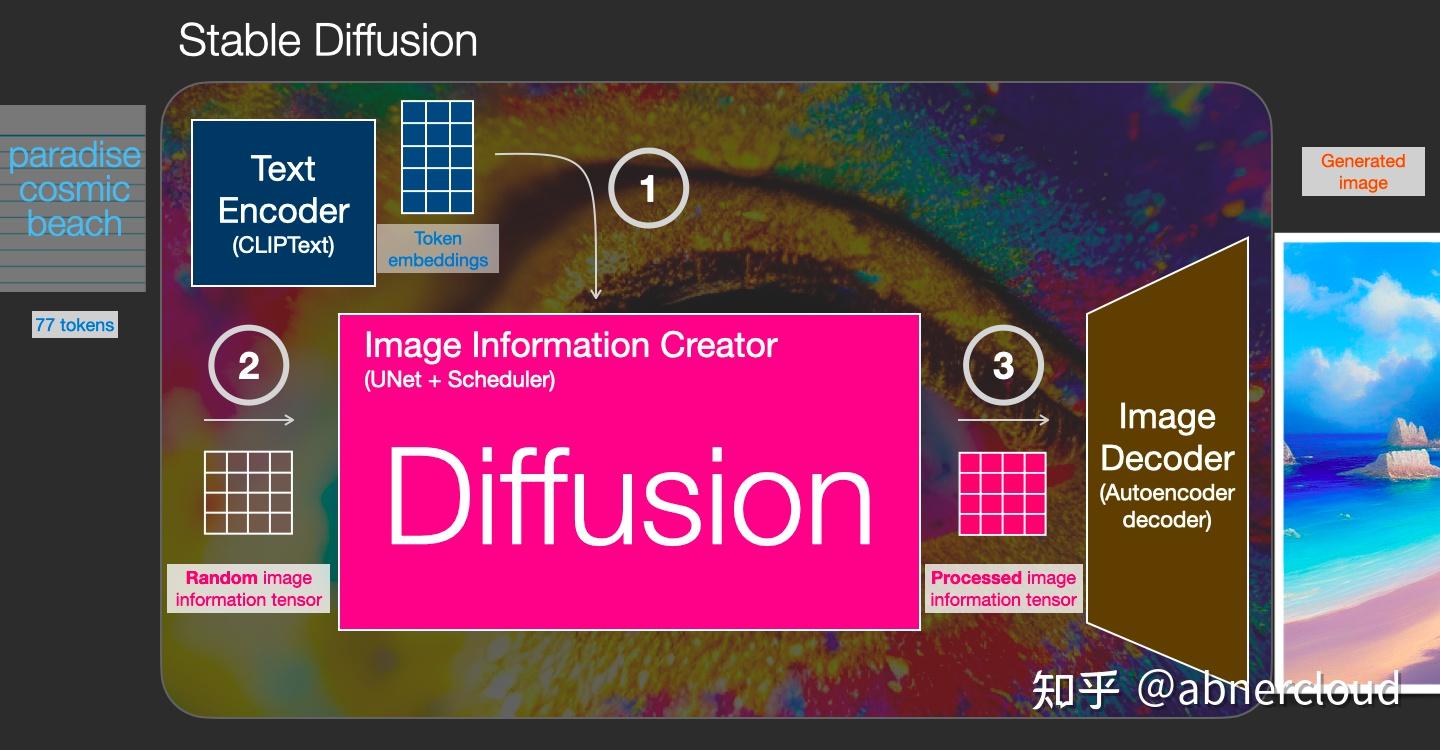This screenshot has width=1440, height=750.
Task: Click the circled step 1 marker
Action: (x=648, y=188)
